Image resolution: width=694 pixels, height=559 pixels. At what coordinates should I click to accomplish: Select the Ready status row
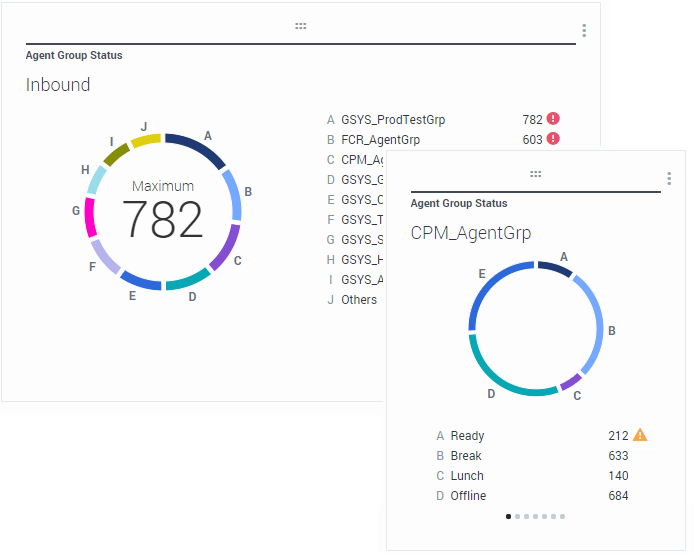[x=541, y=436]
